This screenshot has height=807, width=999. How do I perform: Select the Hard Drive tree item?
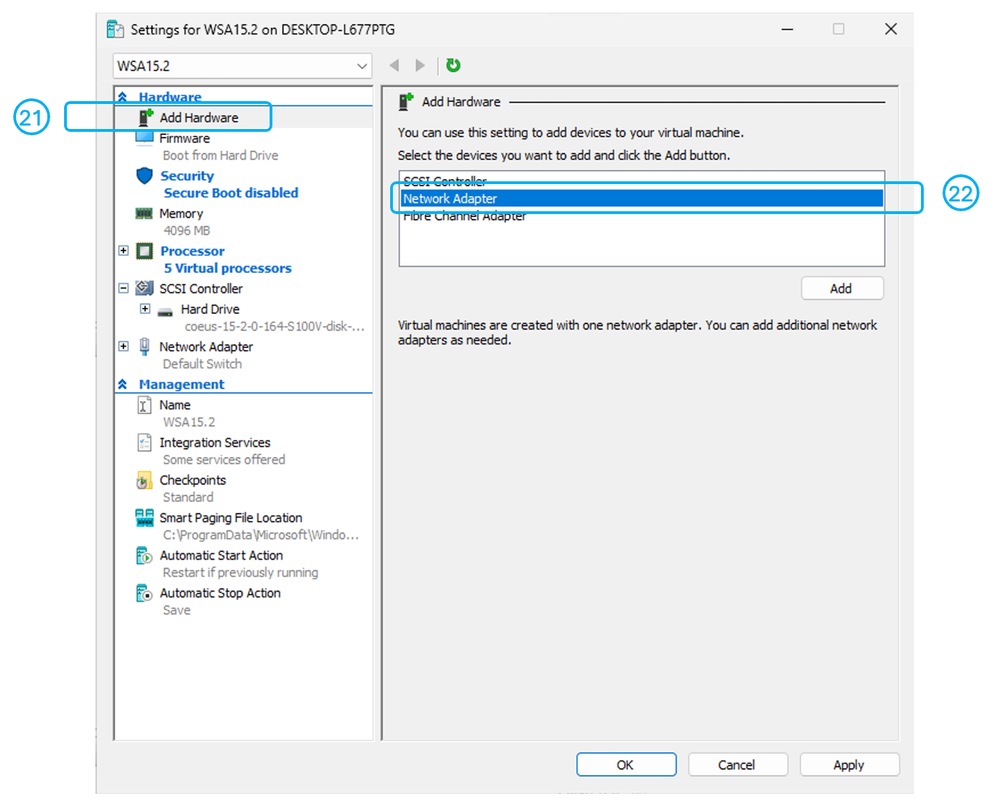coord(210,309)
